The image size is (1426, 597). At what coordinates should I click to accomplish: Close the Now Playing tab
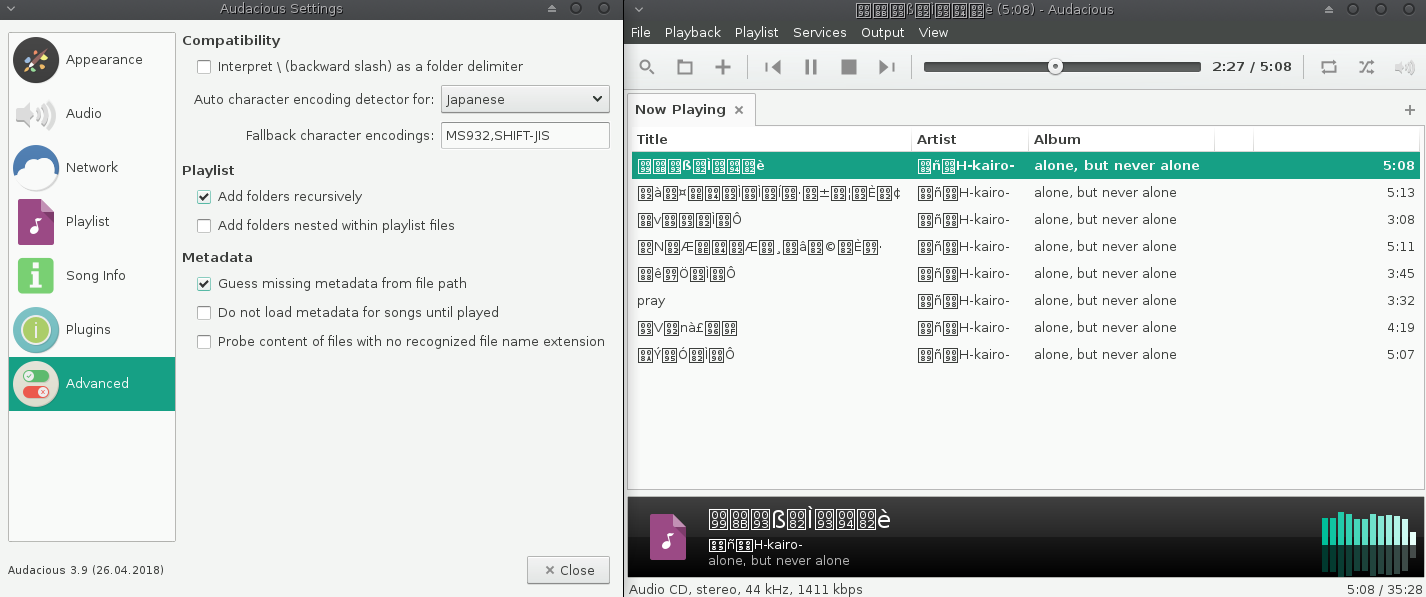[739, 110]
